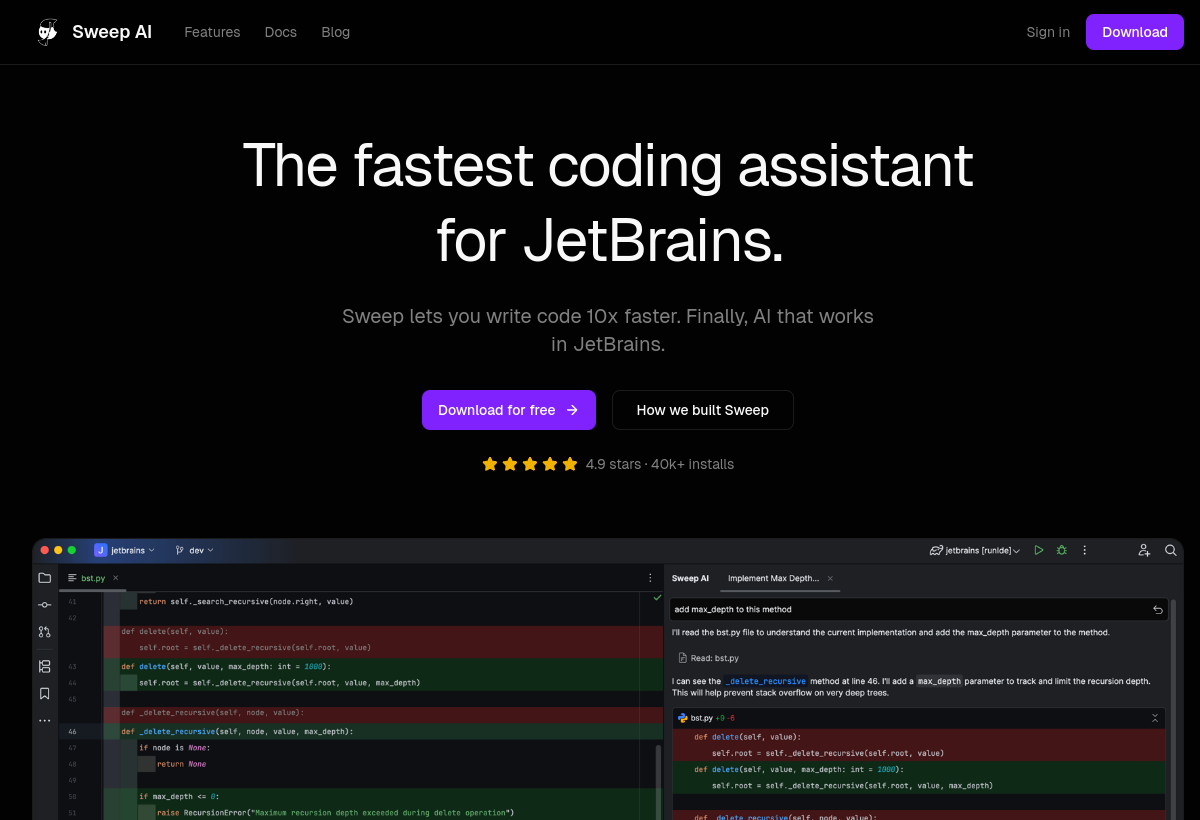The image size is (1200, 820).
Task: Open the jetbrains [runIde] run configuration dropdown
Action: click(x=975, y=550)
